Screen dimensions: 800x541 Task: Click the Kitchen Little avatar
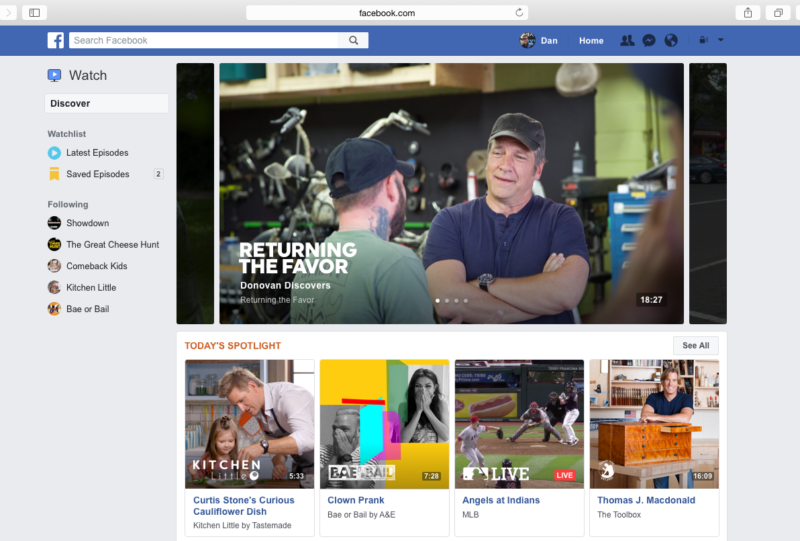tap(54, 287)
